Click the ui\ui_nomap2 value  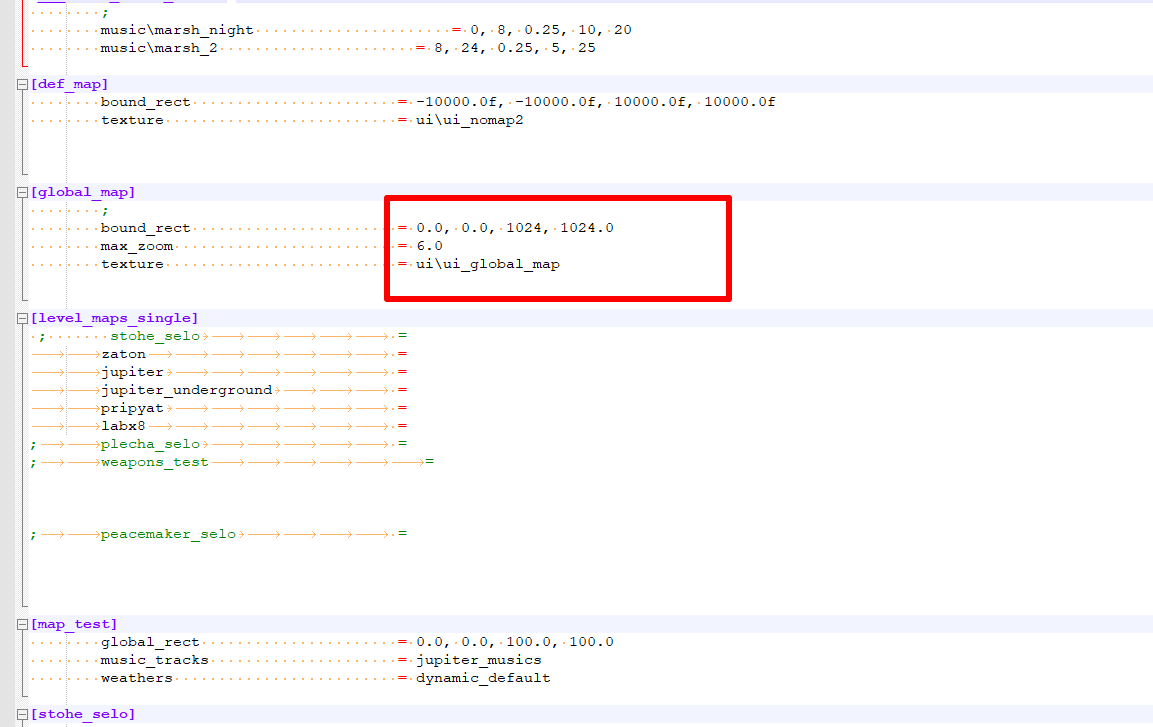click(470, 120)
